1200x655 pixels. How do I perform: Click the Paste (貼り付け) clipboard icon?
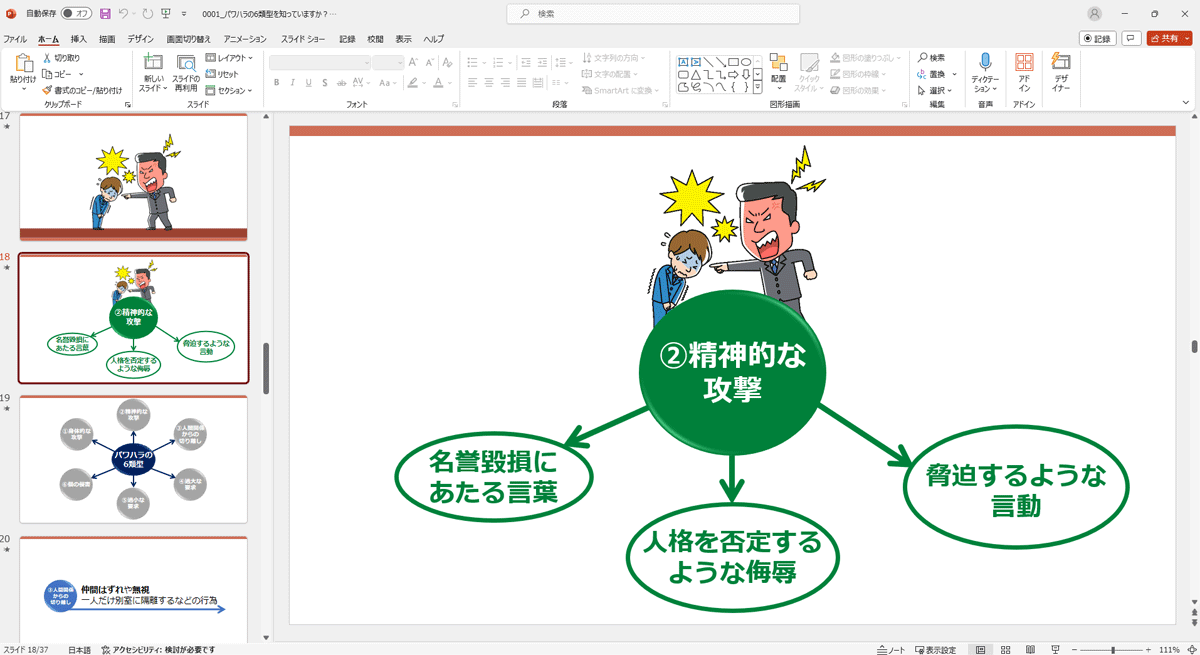click(23, 63)
